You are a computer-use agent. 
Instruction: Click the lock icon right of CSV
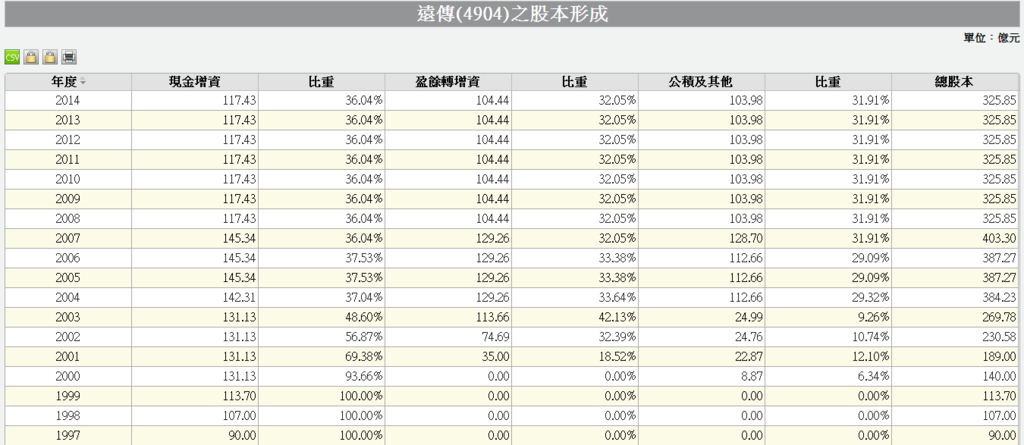[x=31, y=58]
